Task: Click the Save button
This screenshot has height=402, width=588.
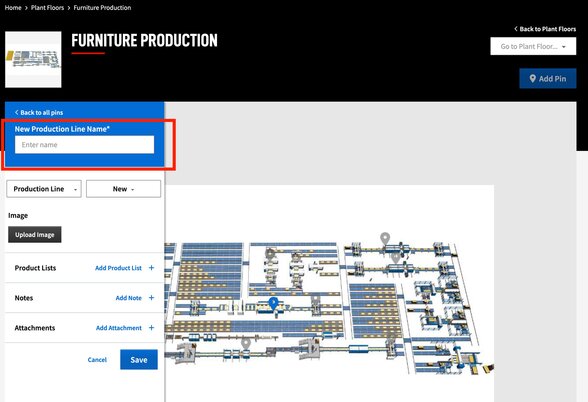Action: pos(139,360)
